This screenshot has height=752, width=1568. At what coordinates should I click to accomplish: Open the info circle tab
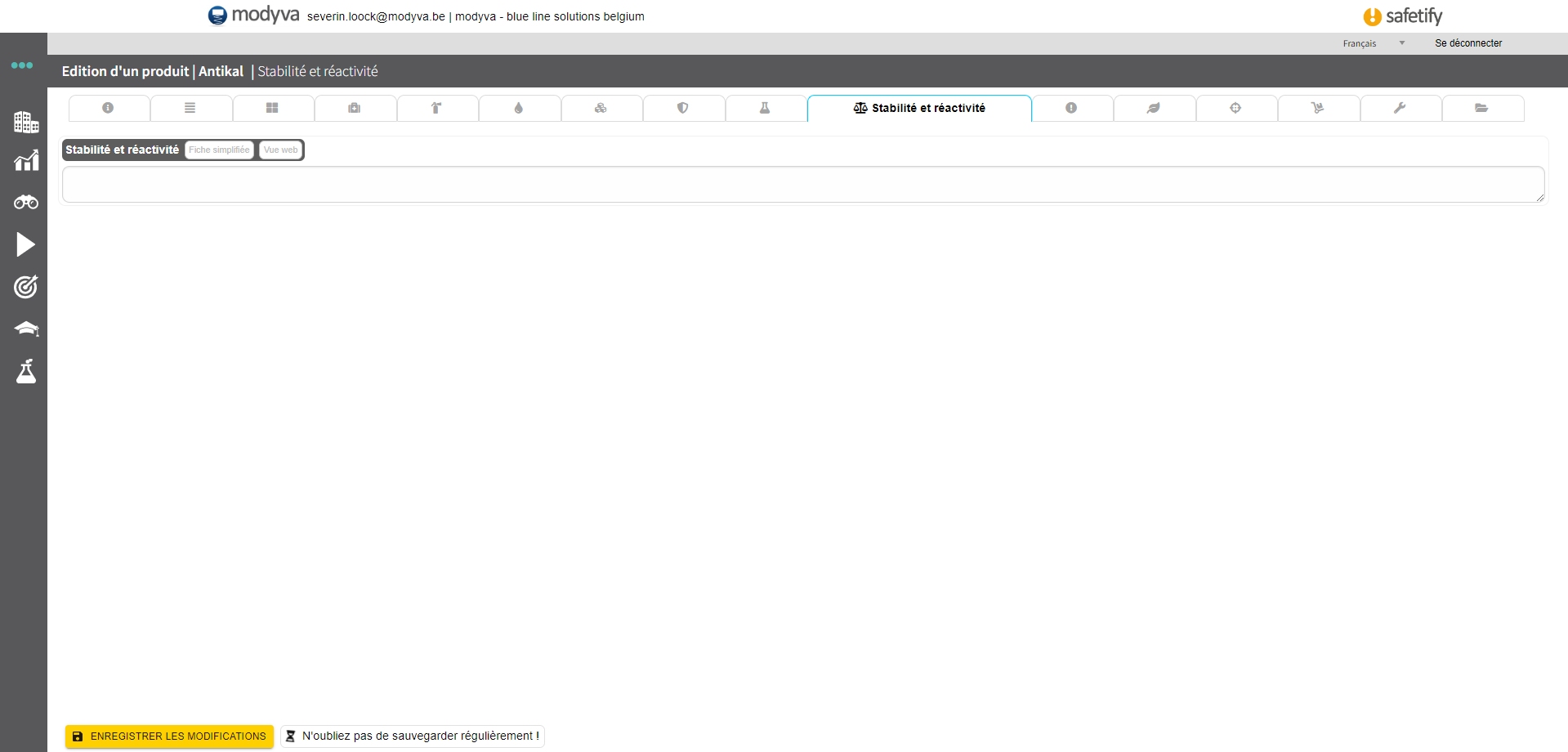(109, 108)
